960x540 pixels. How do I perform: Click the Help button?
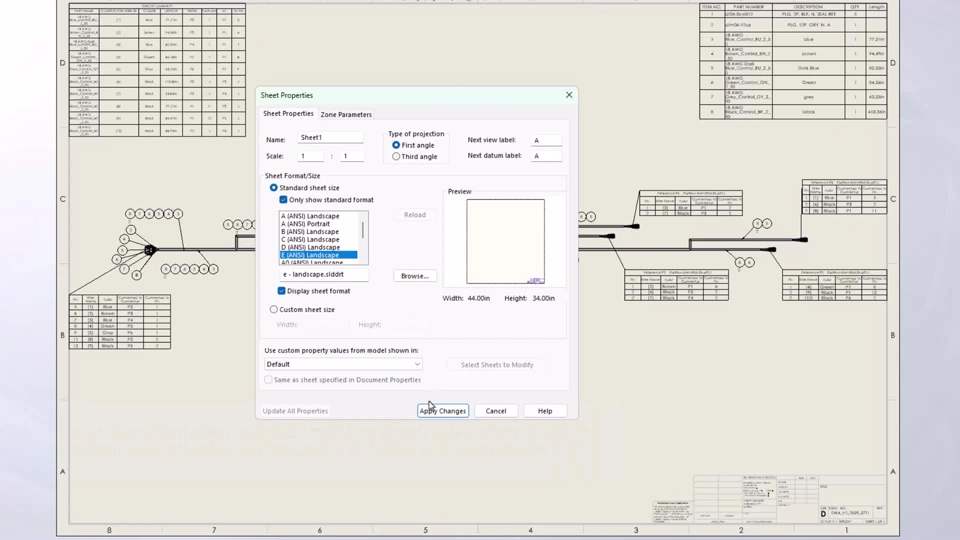click(545, 411)
